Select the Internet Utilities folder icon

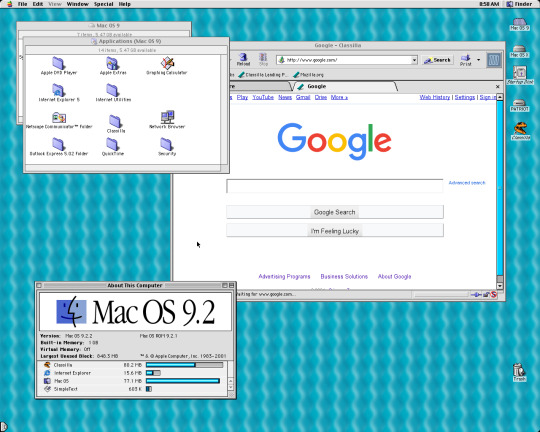click(113, 90)
